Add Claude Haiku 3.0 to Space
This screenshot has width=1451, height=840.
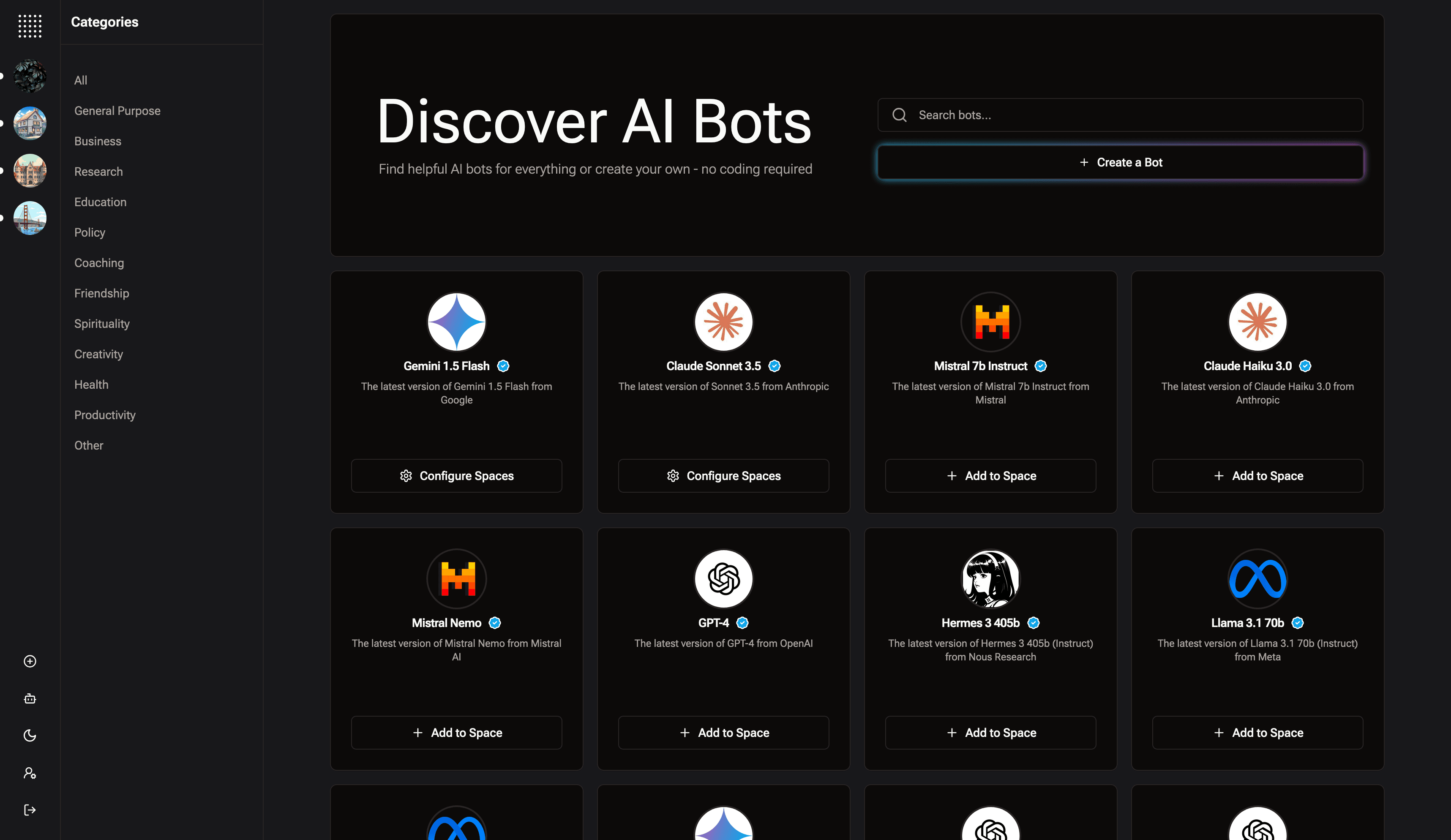coord(1257,475)
